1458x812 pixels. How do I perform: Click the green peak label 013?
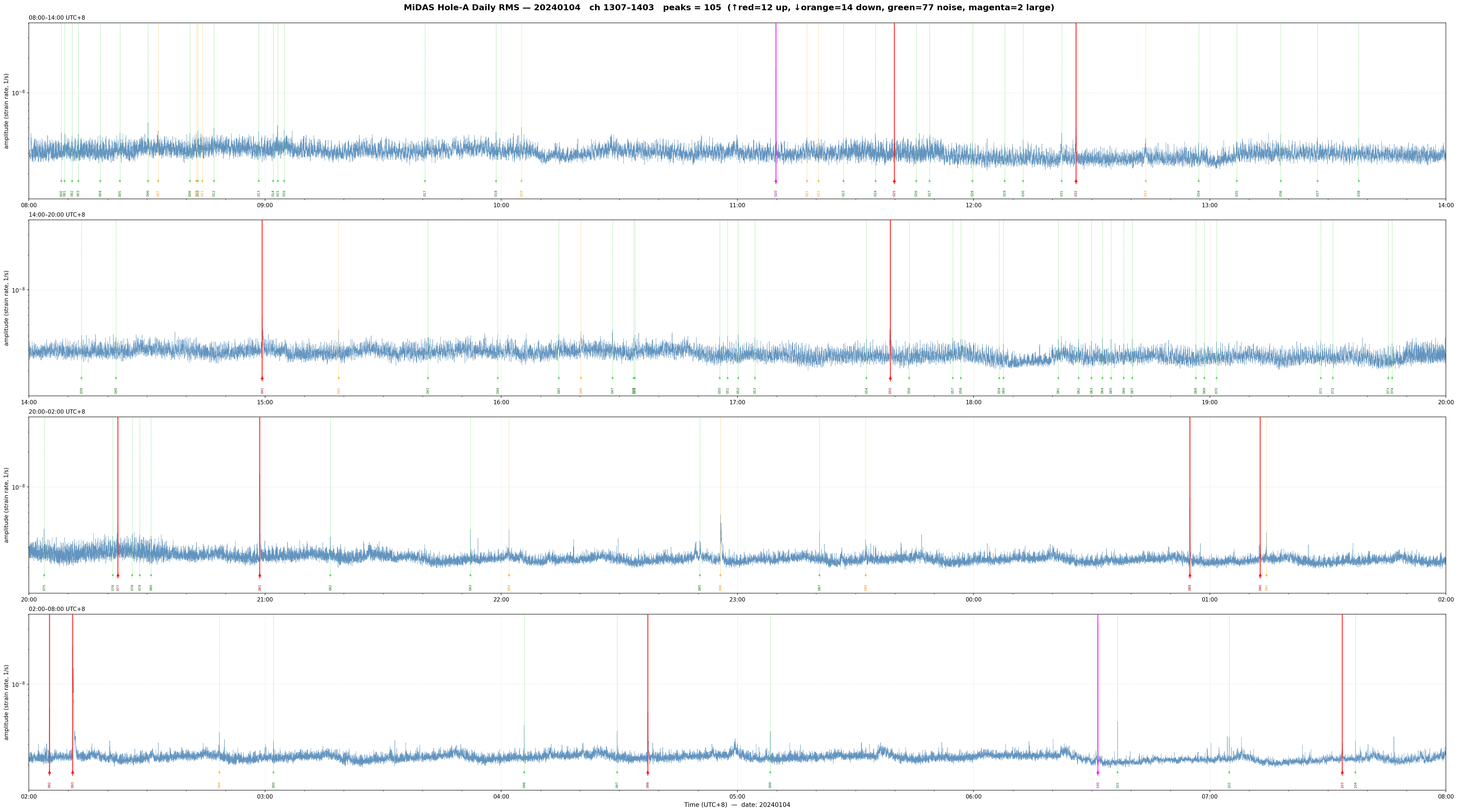pos(259,193)
